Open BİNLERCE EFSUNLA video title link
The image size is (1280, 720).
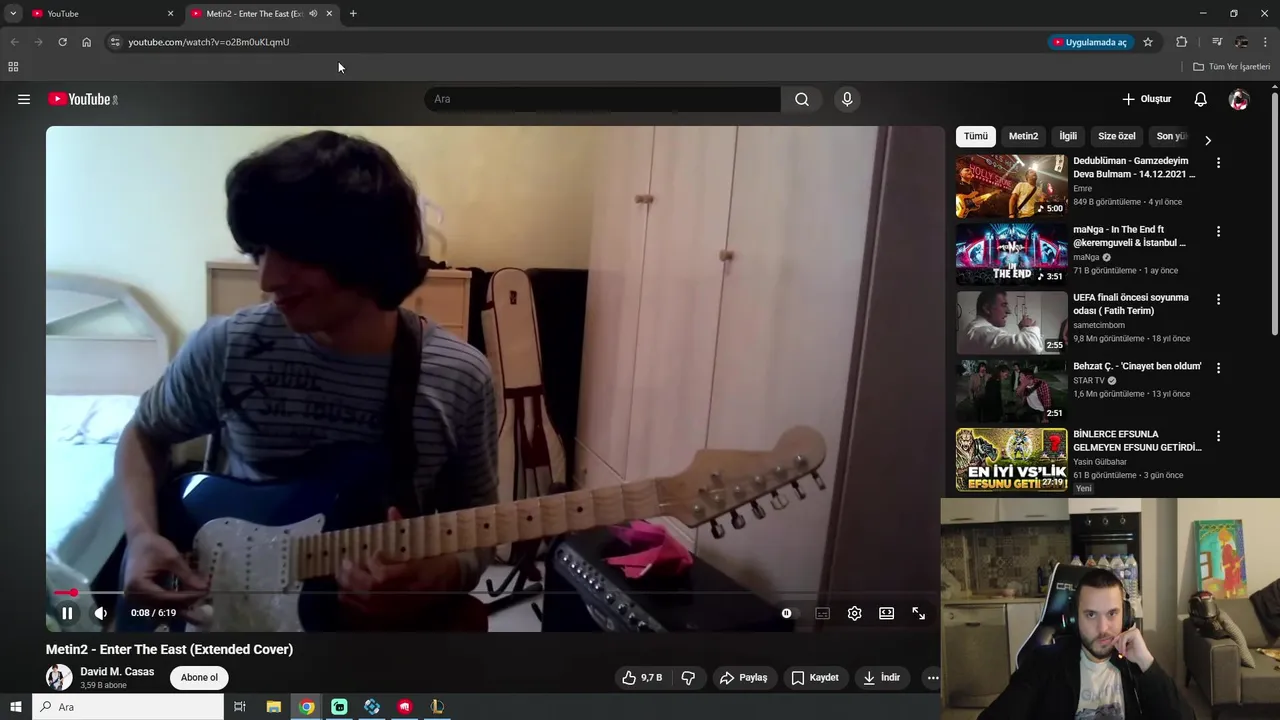pos(1137,441)
